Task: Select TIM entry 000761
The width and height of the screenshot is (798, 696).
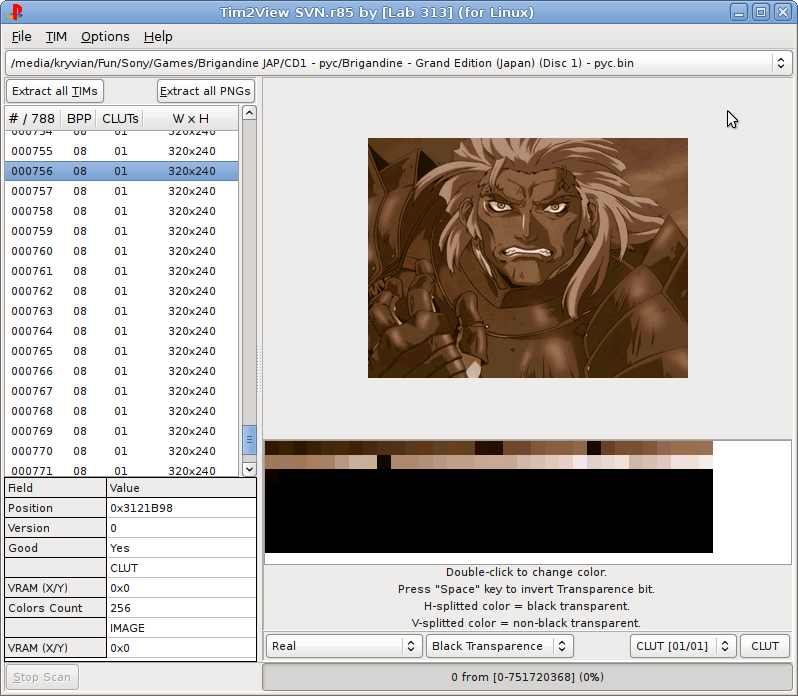Action: tap(122, 271)
